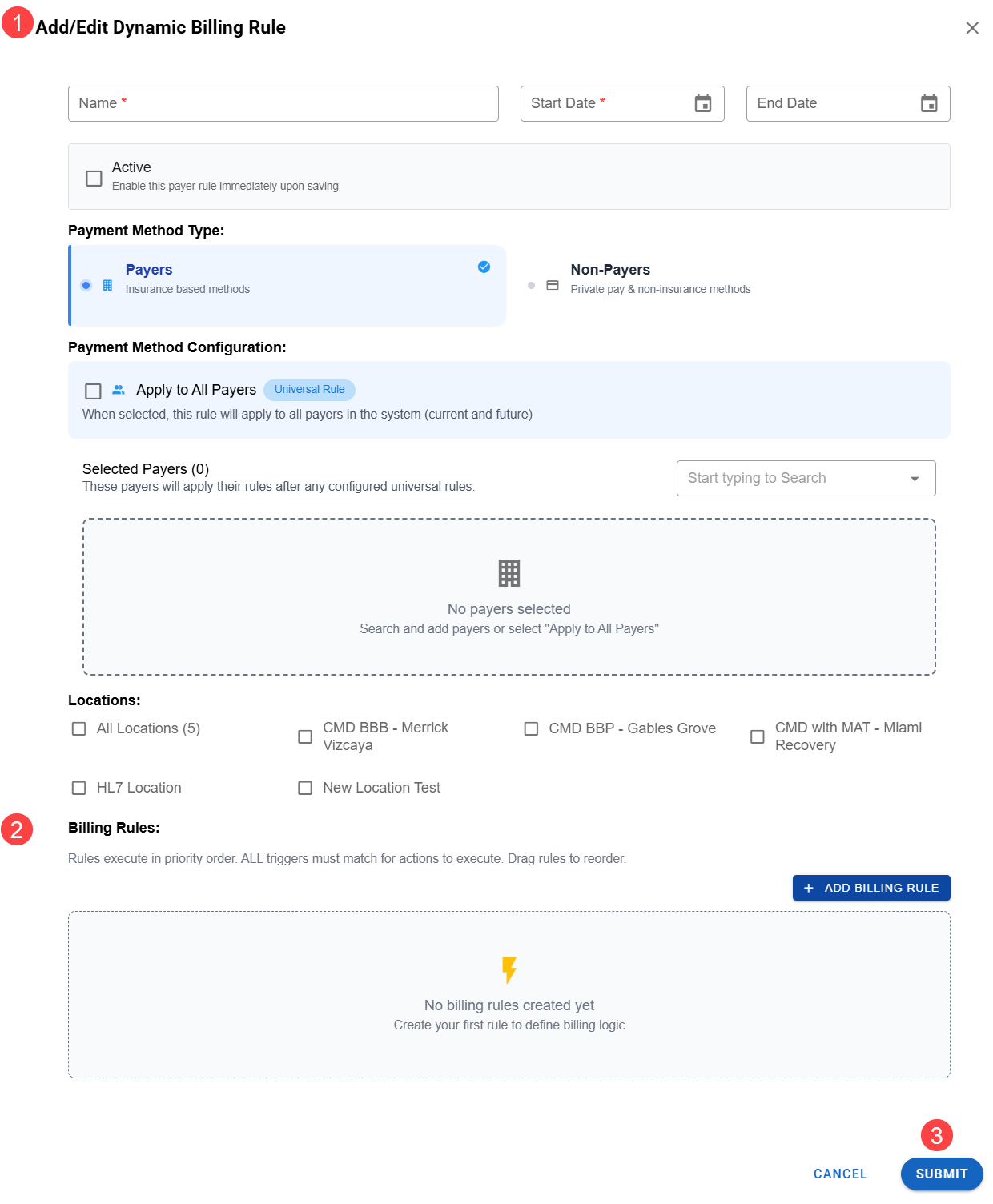
Task: Close the Dynamic Billing Rule dialog
Action: [x=972, y=28]
